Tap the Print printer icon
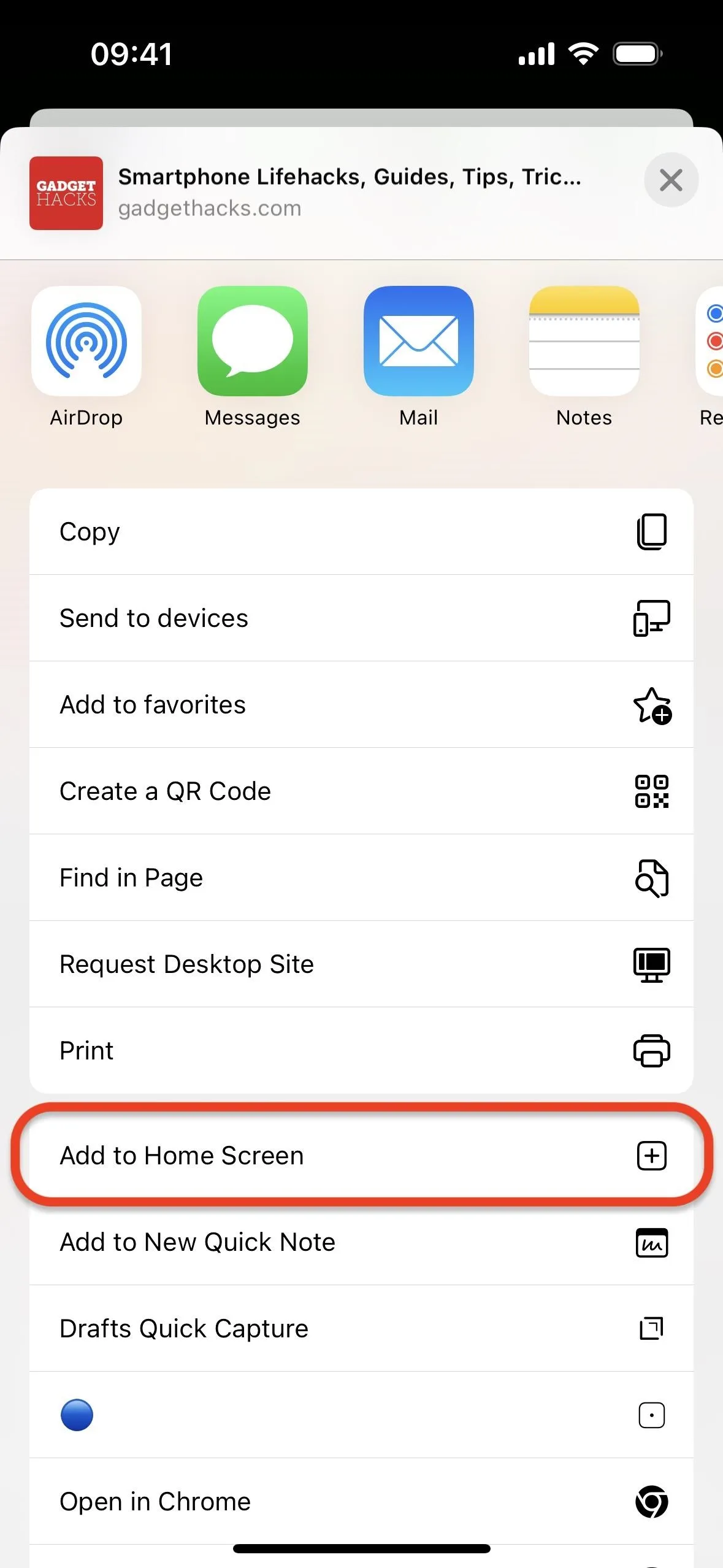The height and width of the screenshot is (1568, 723). tap(652, 1051)
